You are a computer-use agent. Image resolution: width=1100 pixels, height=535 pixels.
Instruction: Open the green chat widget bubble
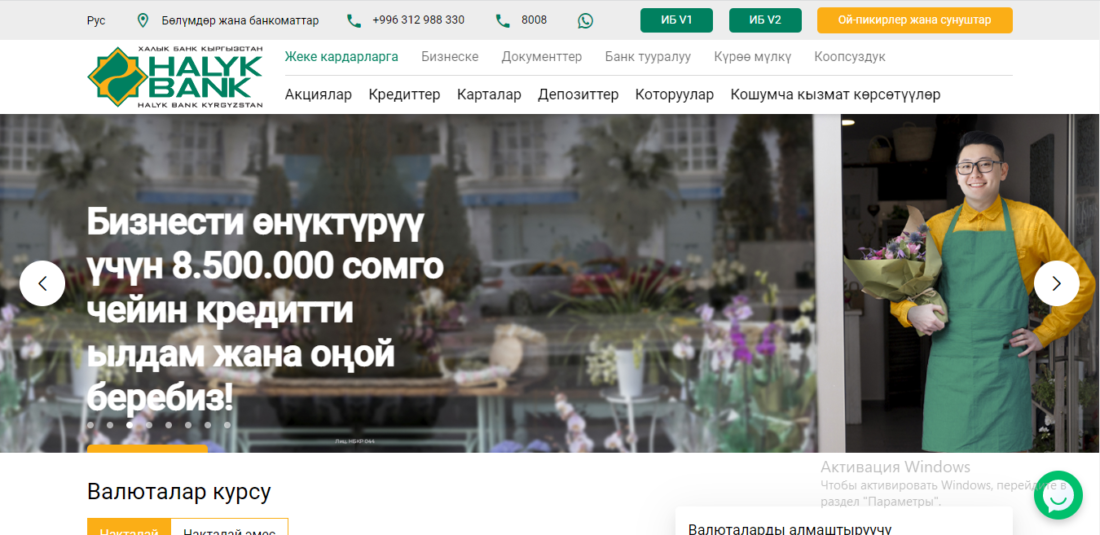[1058, 495]
